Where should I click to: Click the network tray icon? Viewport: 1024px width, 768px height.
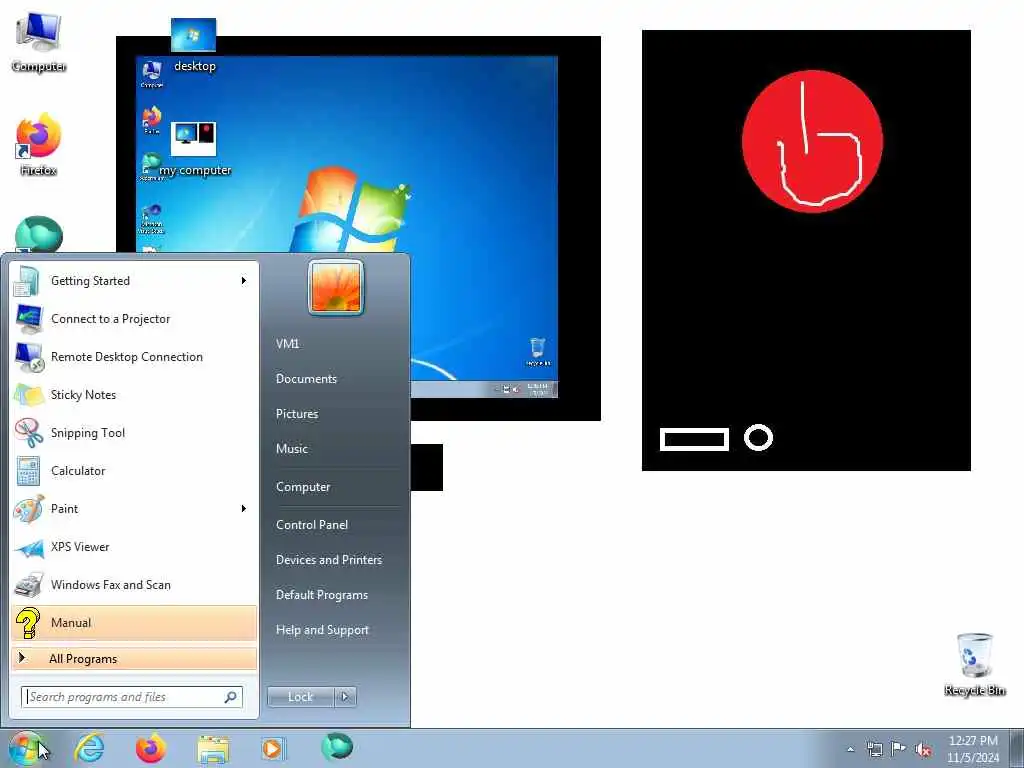pyautogui.click(x=874, y=750)
